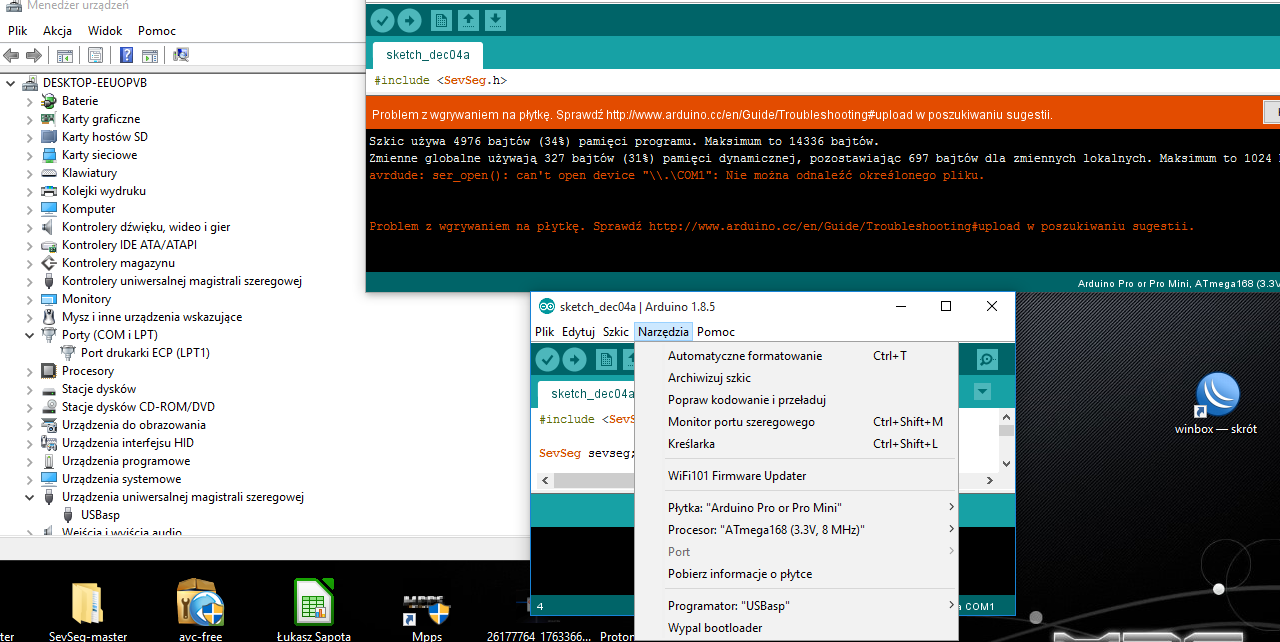Click Forward arrow in Device Manager toolbar
Image resolution: width=1280 pixels, height=642 pixels.
34,55
